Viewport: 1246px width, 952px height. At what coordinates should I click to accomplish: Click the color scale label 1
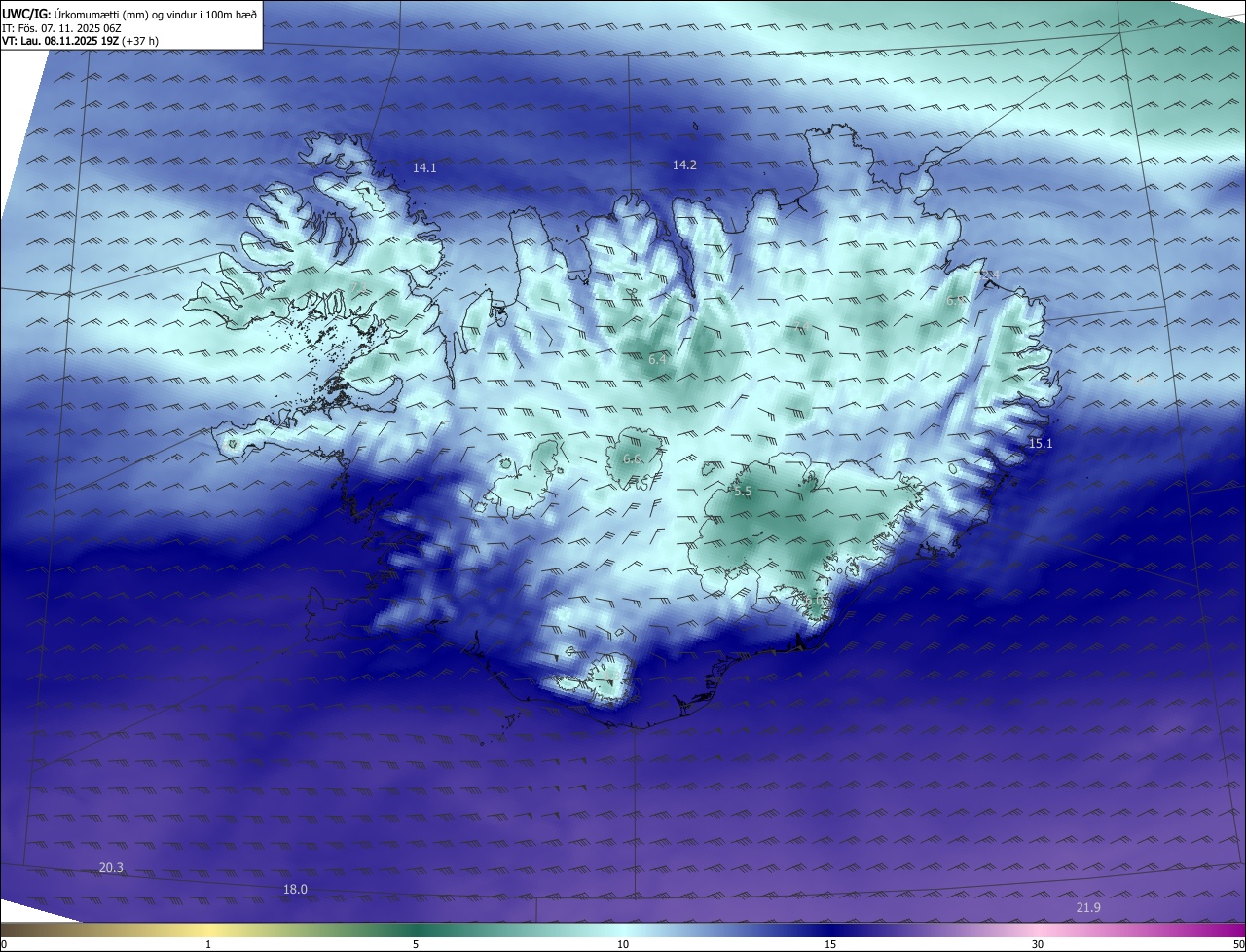coord(209,944)
